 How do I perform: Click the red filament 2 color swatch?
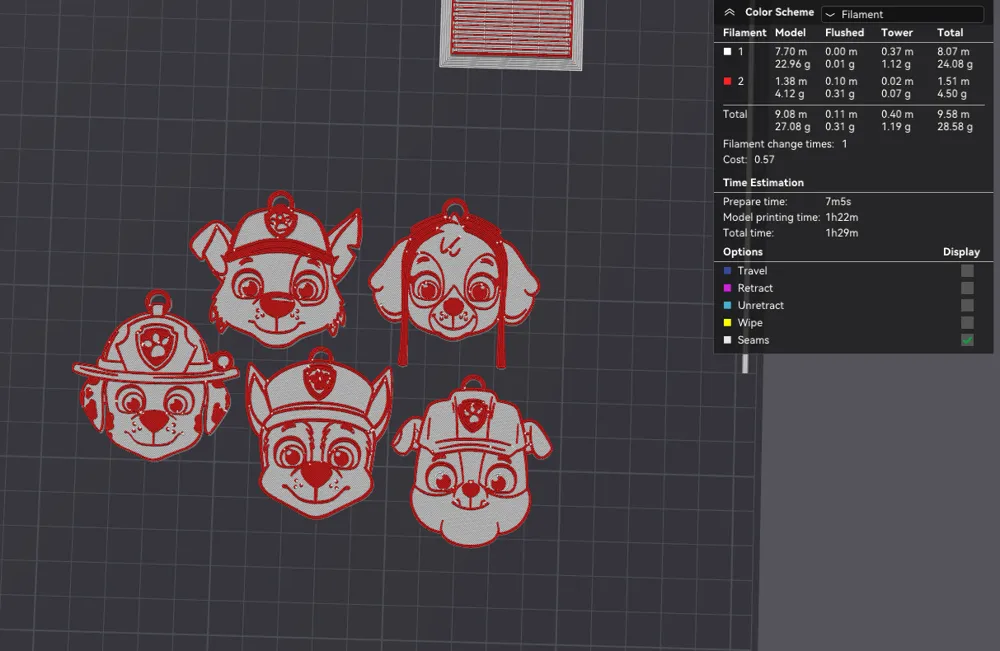[x=727, y=81]
